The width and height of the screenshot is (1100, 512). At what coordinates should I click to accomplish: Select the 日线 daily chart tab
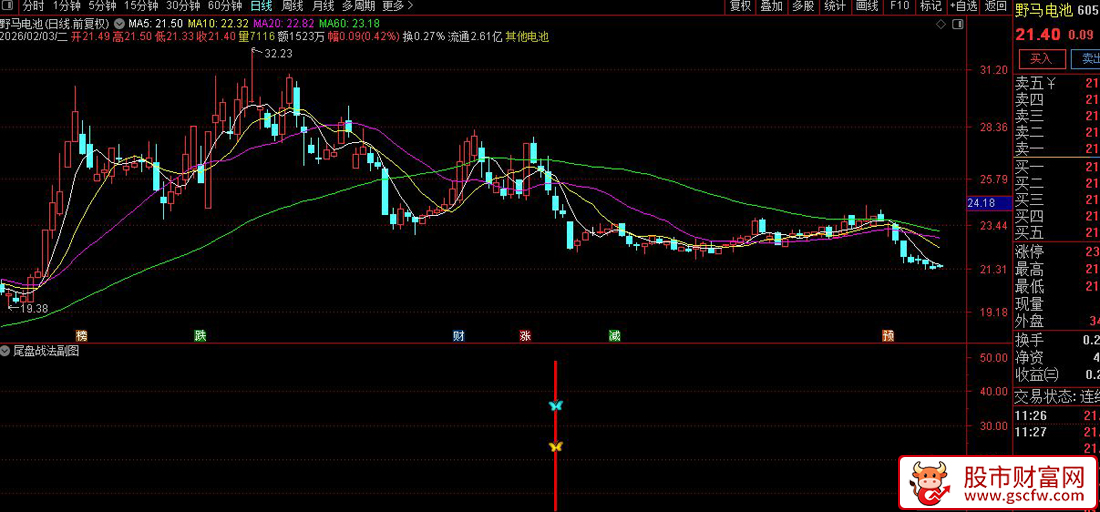(x=262, y=6)
